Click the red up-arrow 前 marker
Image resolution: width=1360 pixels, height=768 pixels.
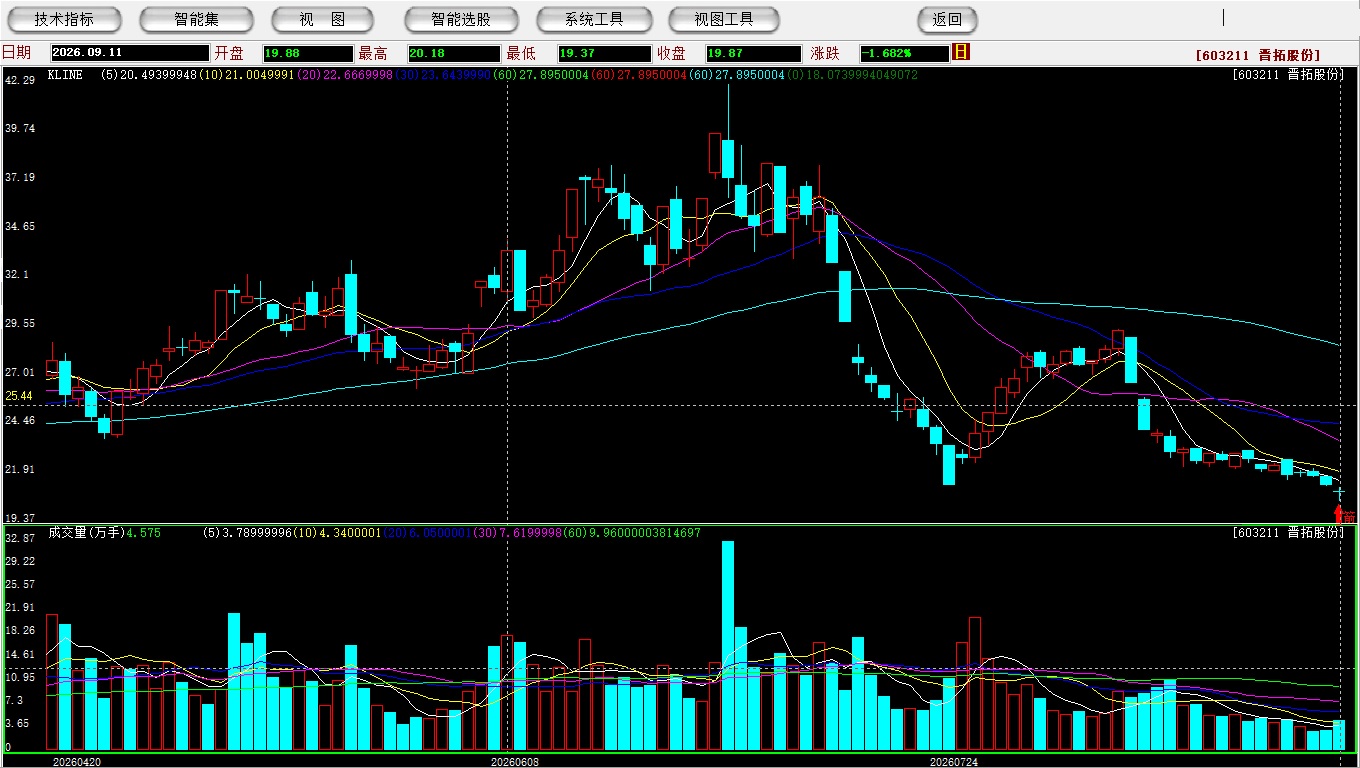click(1346, 515)
